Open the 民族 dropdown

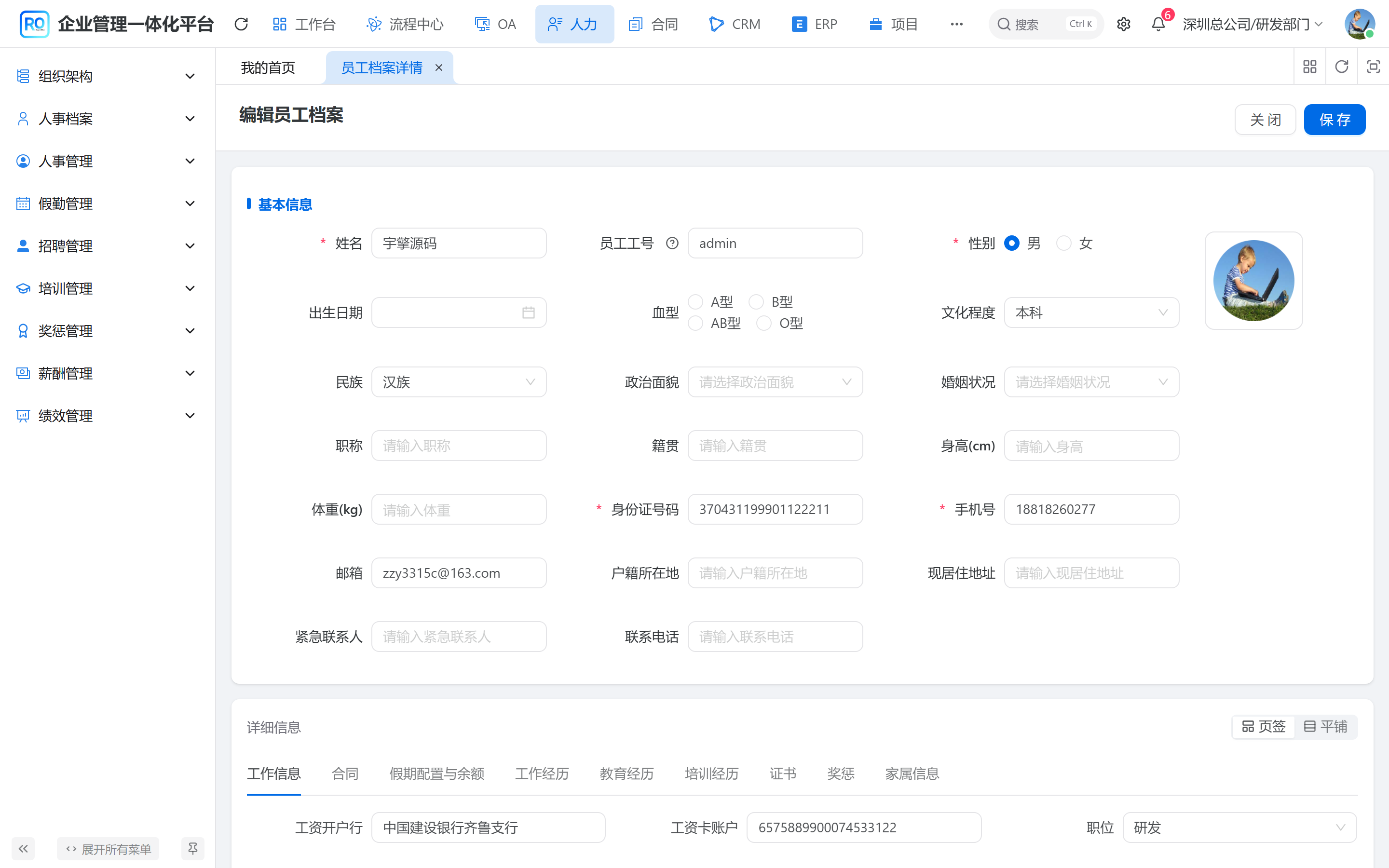tap(459, 382)
